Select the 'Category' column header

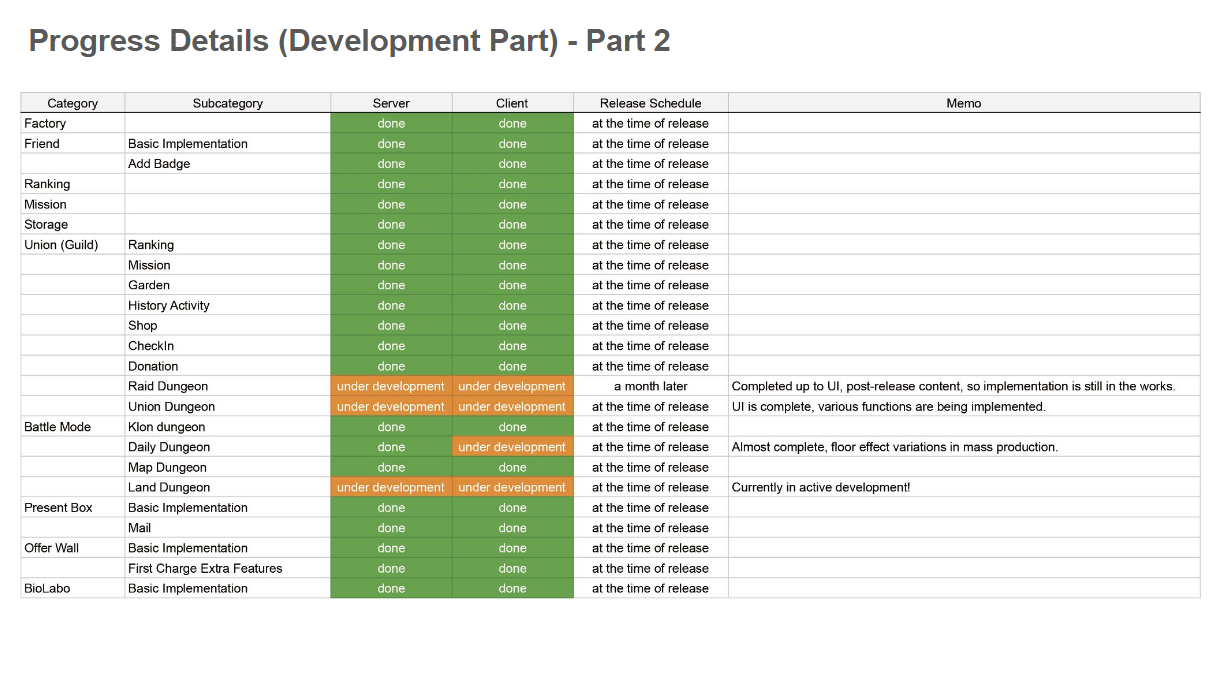coord(73,103)
